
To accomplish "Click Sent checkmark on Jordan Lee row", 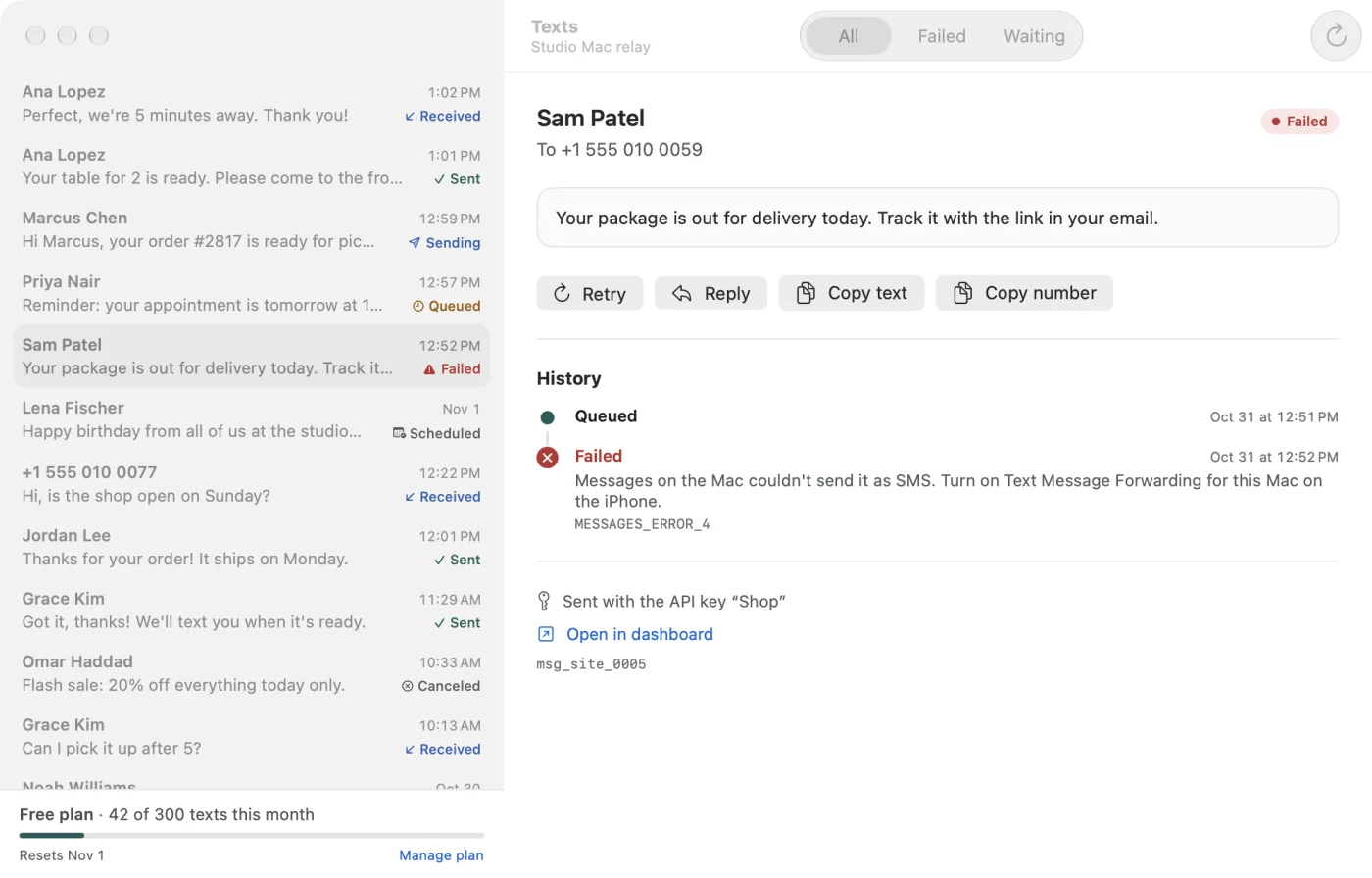I will [439, 561].
